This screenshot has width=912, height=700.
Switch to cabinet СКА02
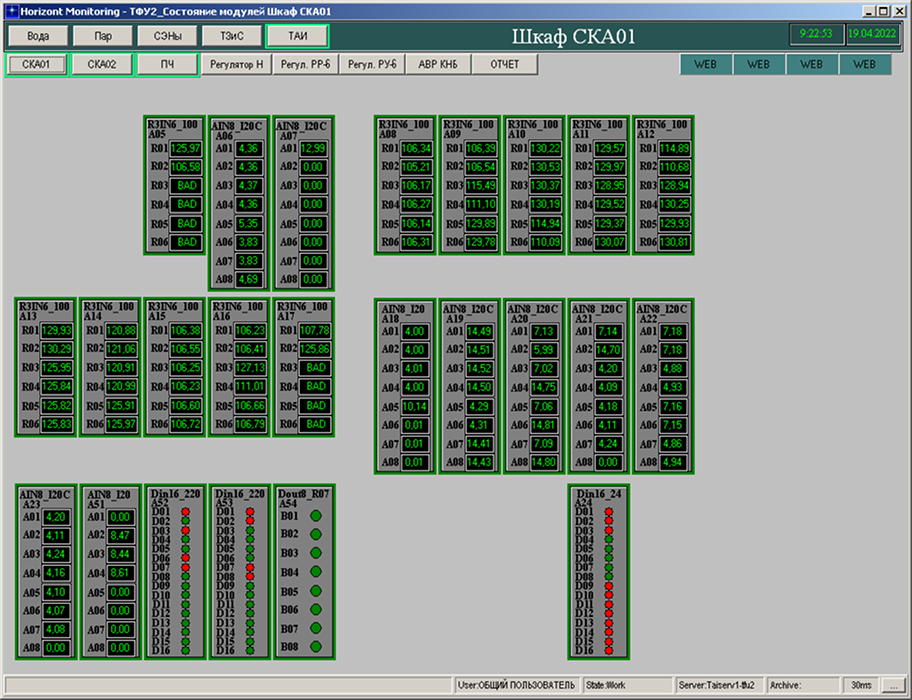(x=102, y=64)
